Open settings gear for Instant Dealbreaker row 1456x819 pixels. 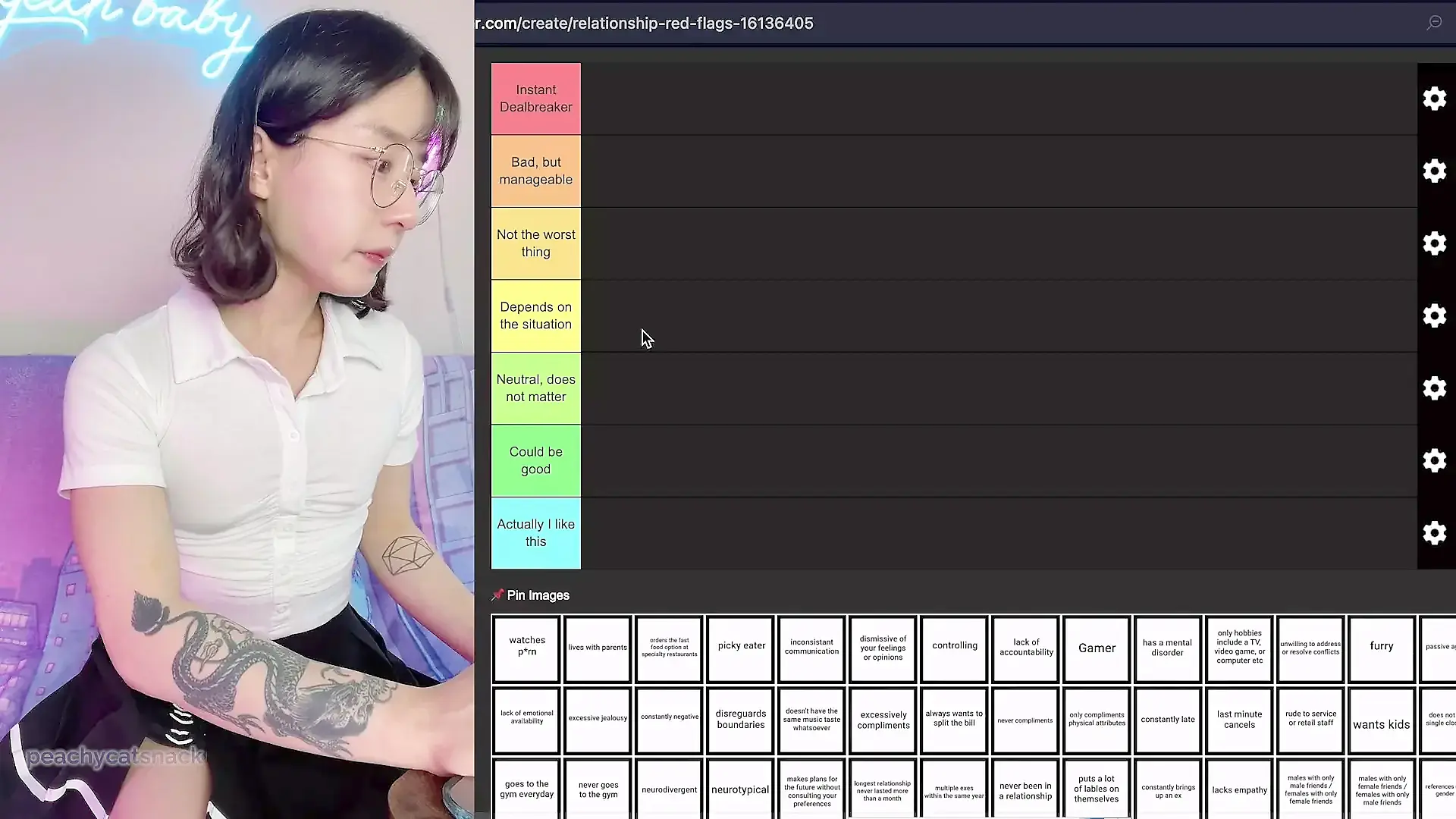coord(1434,99)
